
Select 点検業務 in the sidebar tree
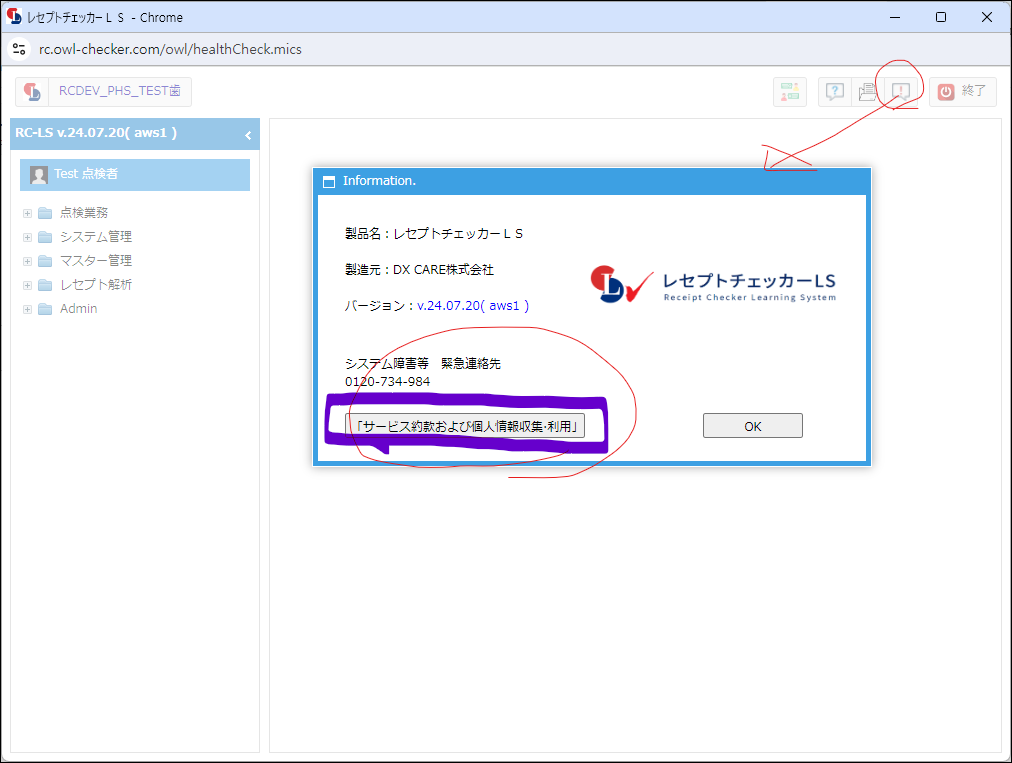[84, 212]
